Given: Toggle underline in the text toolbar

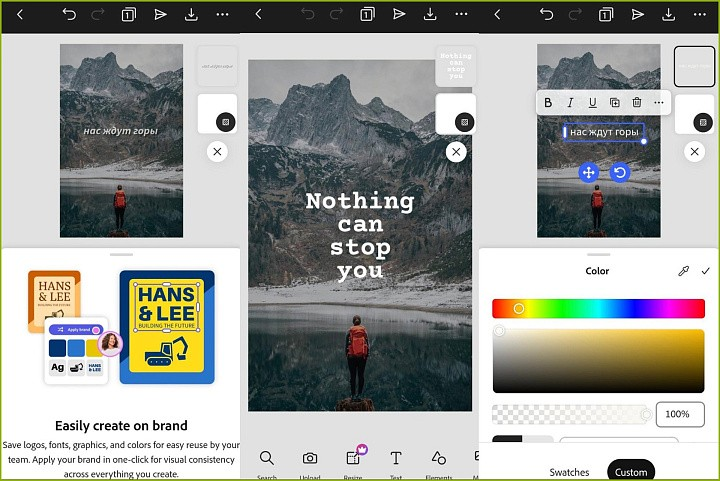Looking at the screenshot, I should (x=592, y=102).
